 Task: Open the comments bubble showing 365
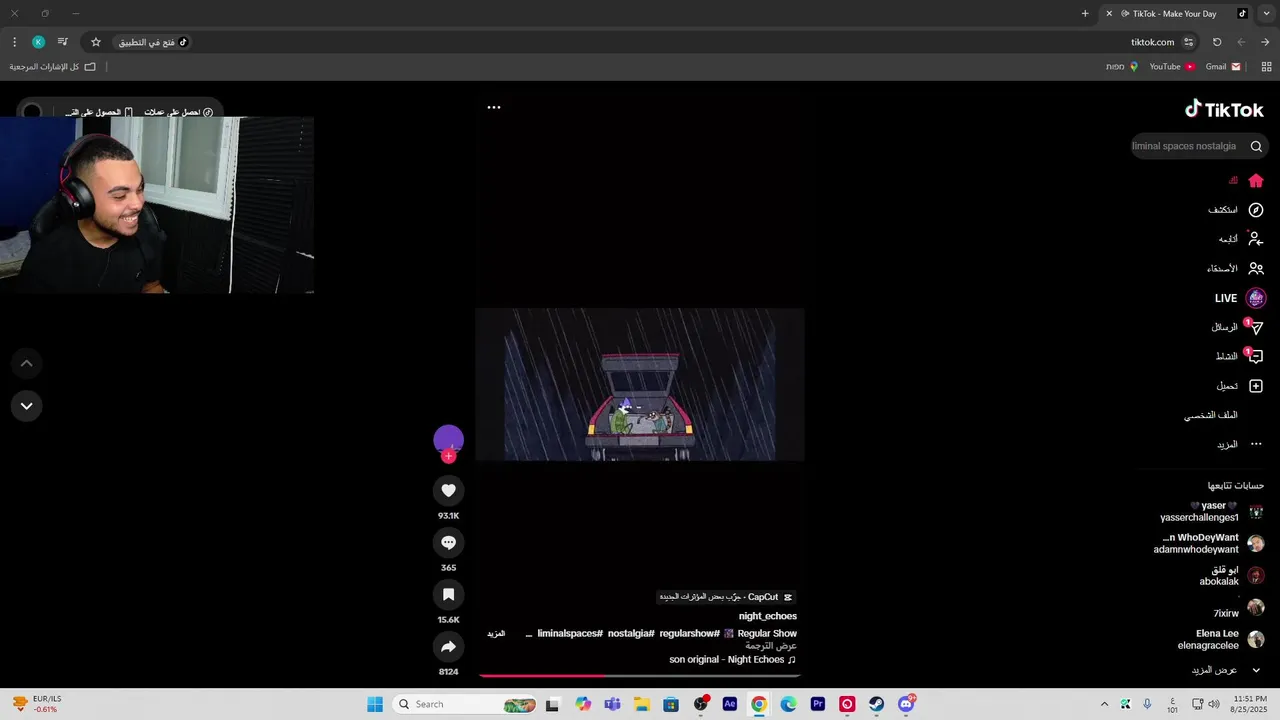(x=448, y=542)
